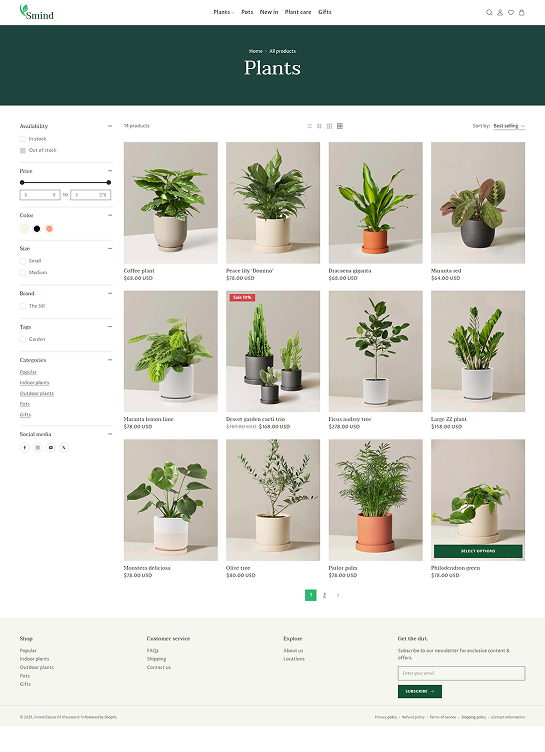Viewport: 545px width, 752px height.
Task: Collapse the Availability filter section
Action: (110, 126)
